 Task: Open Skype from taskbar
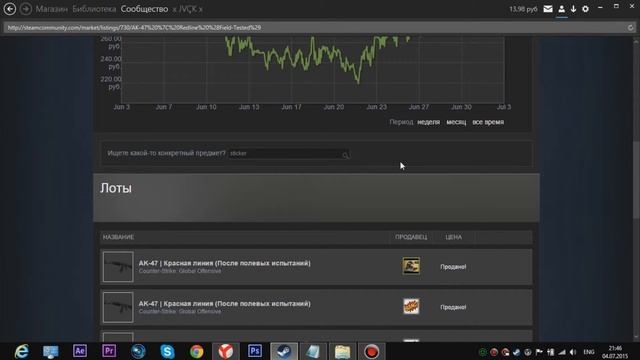(167, 351)
